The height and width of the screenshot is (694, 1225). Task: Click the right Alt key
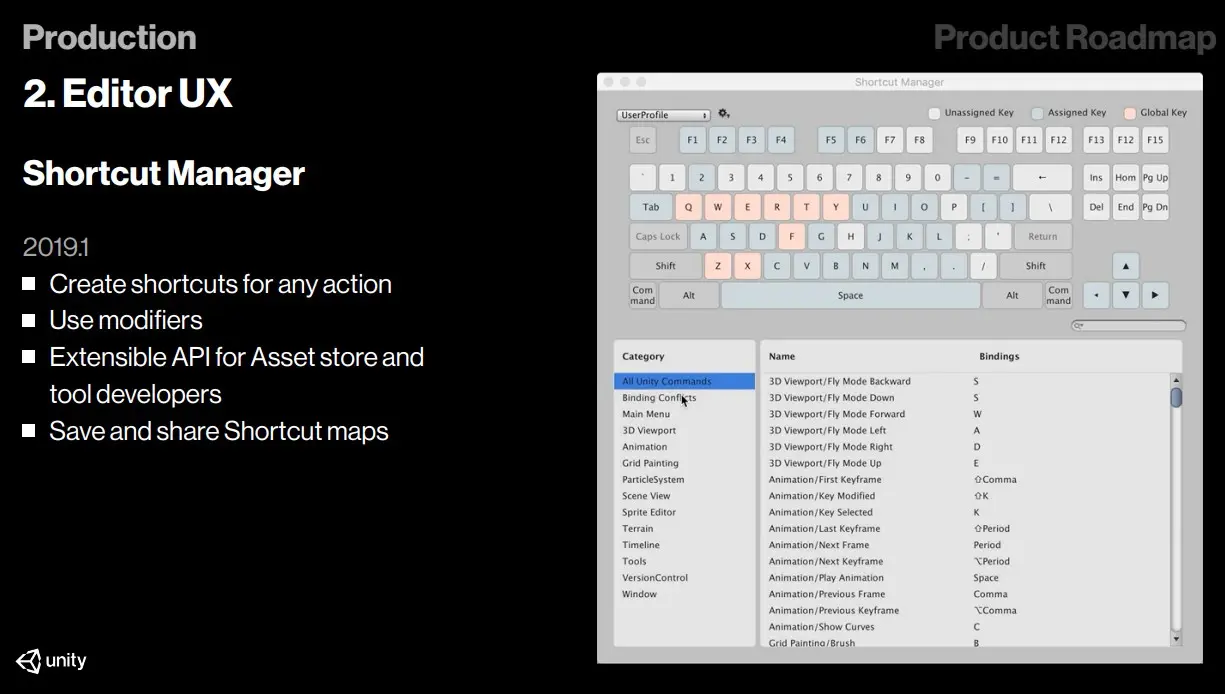pyautogui.click(x=1012, y=295)
